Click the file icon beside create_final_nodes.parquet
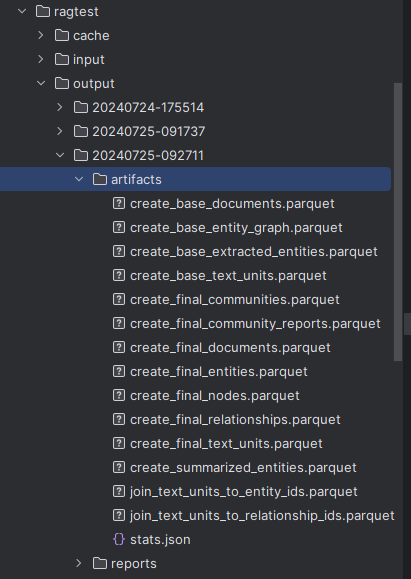411x579 pixels. [119, 395]
